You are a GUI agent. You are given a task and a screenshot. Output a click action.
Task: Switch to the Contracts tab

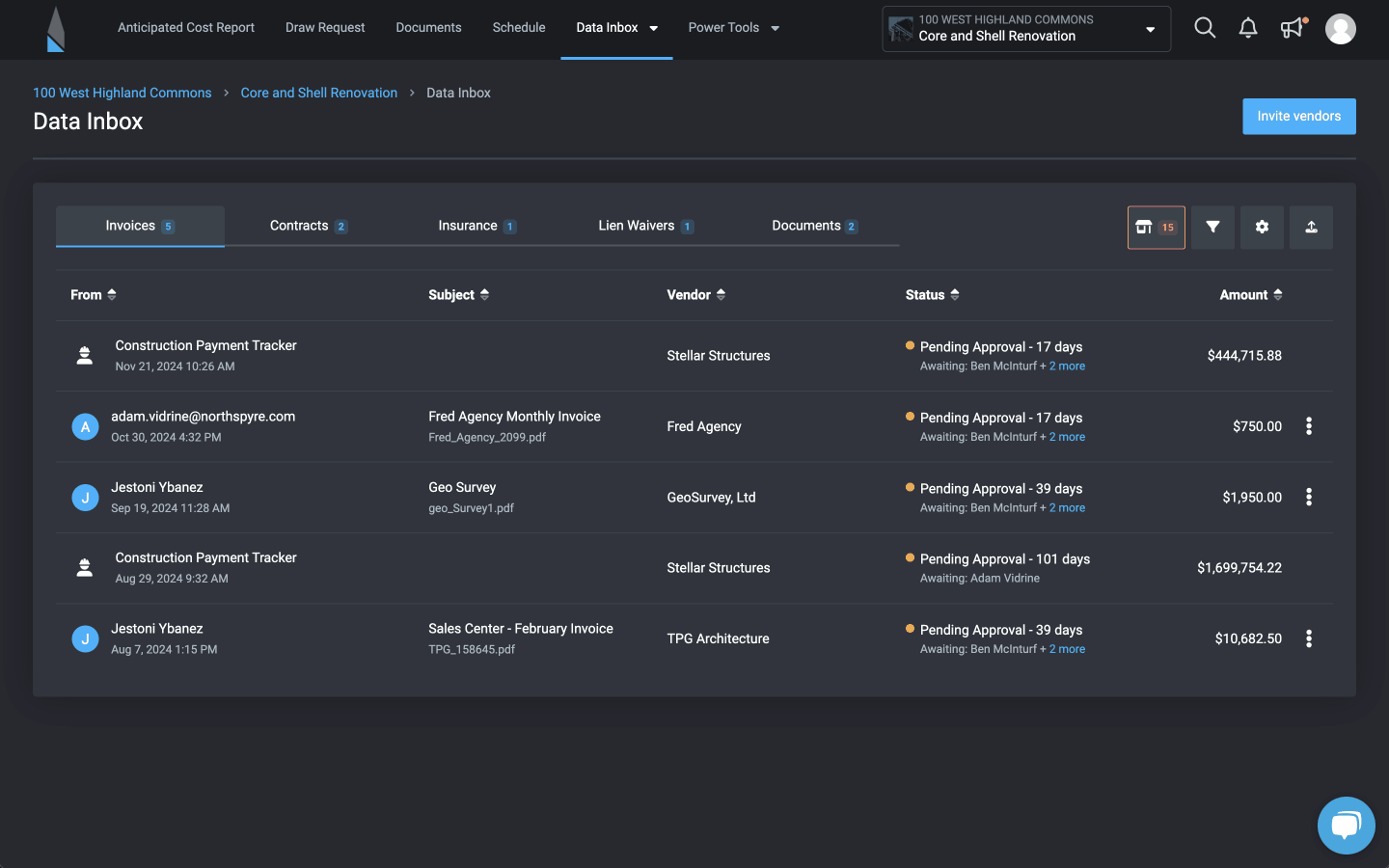point(309,226)
